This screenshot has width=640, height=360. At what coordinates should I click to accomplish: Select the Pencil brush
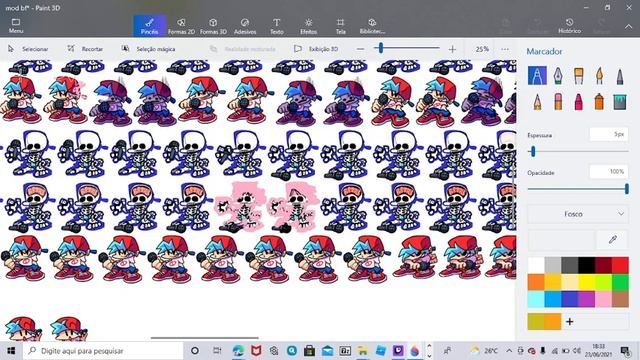coord(537,102)
